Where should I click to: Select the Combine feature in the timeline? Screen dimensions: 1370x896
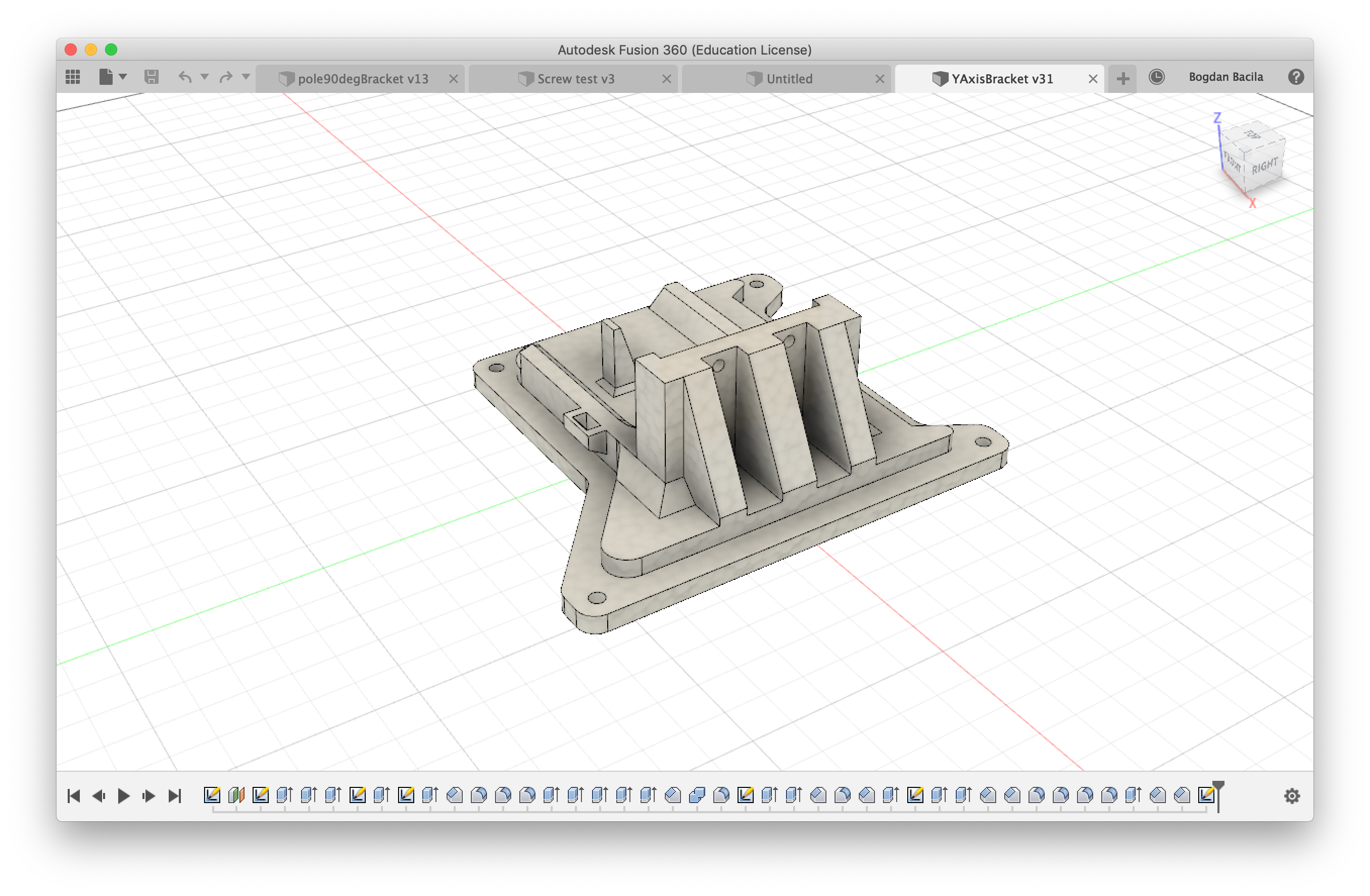pyautogui.click(x=697, y=794)
